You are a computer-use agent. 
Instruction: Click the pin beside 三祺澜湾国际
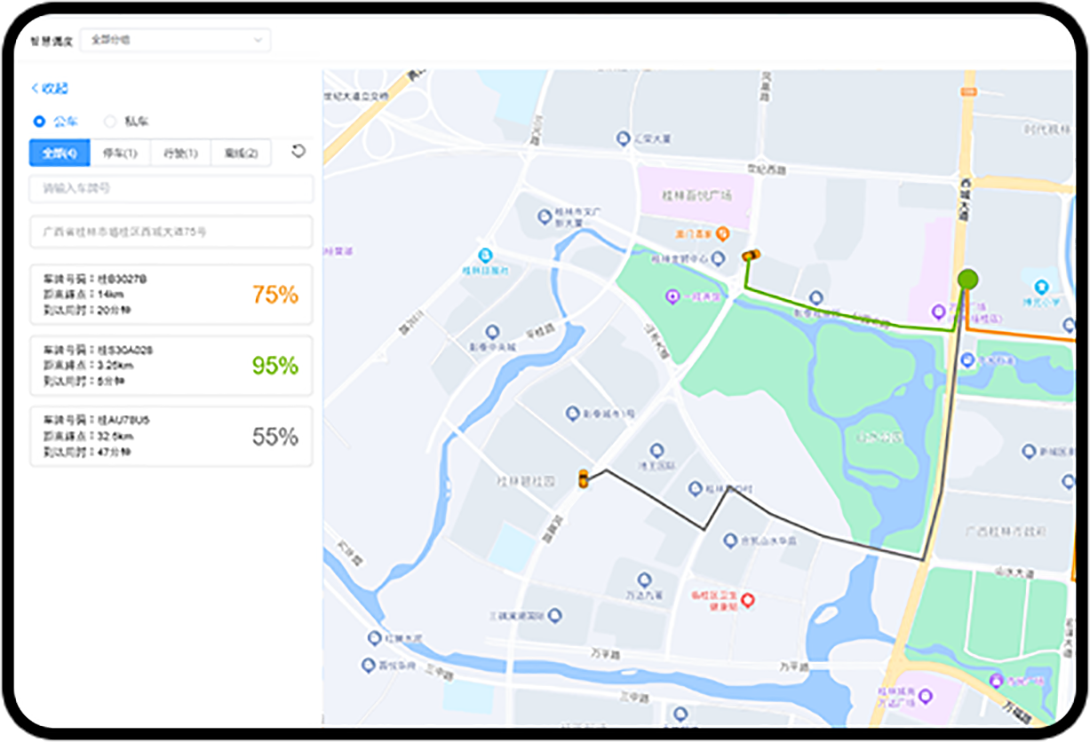[x=554, y=615]
